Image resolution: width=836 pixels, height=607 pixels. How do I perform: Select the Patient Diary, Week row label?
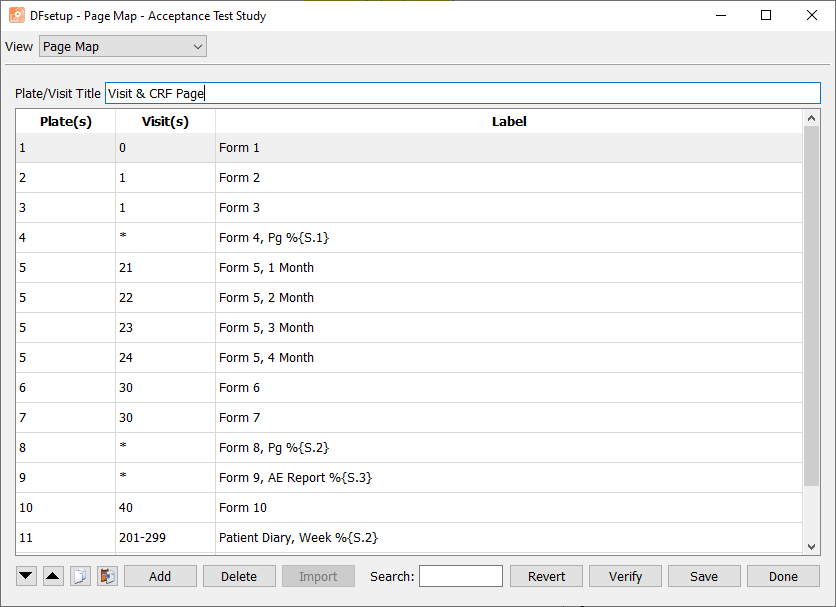298,538
